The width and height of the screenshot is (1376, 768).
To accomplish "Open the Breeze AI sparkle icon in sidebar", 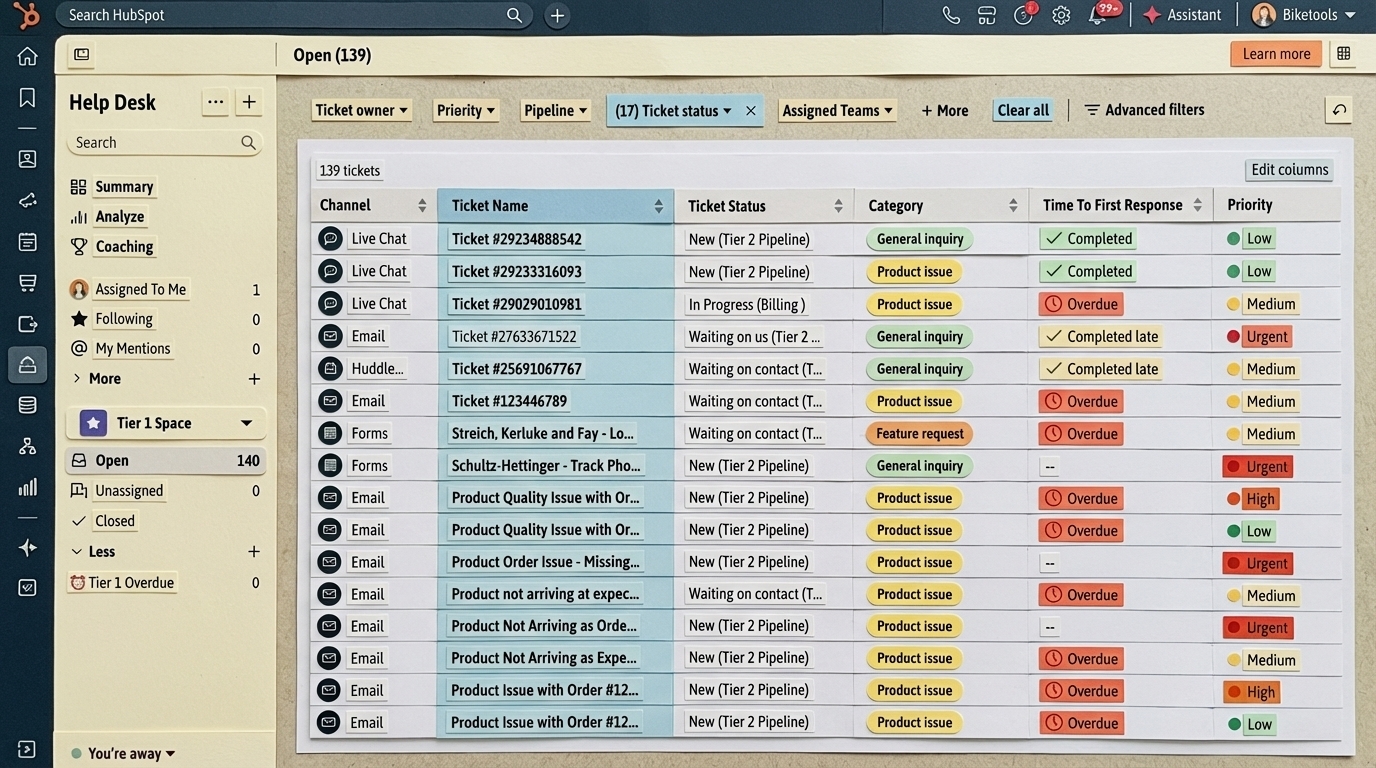I will coord(27,546).
